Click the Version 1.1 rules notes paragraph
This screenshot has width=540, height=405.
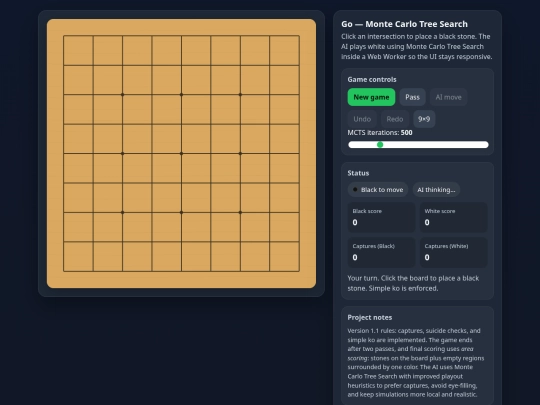[x=416, y=363]
